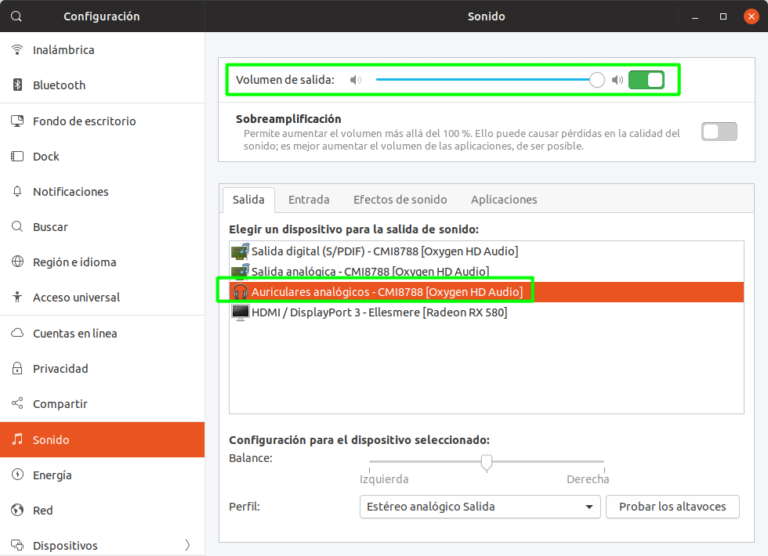Click the headphones icon for Auriculares analógicos
The height and width of the screenshot is (556, 768).
pos(240,291)
